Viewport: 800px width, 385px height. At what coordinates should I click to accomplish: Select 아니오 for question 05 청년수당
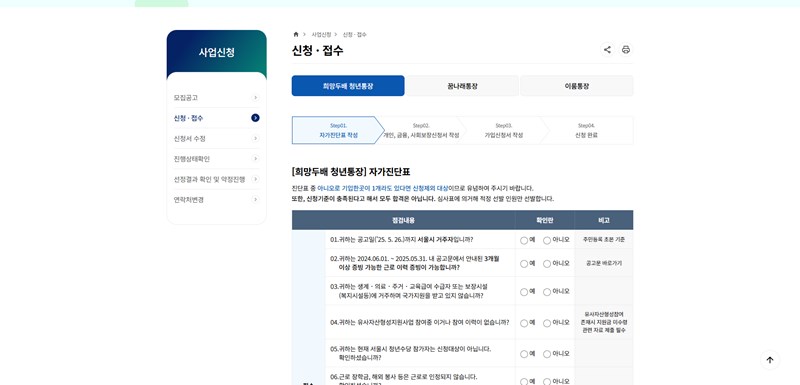[x=547, y=354]
